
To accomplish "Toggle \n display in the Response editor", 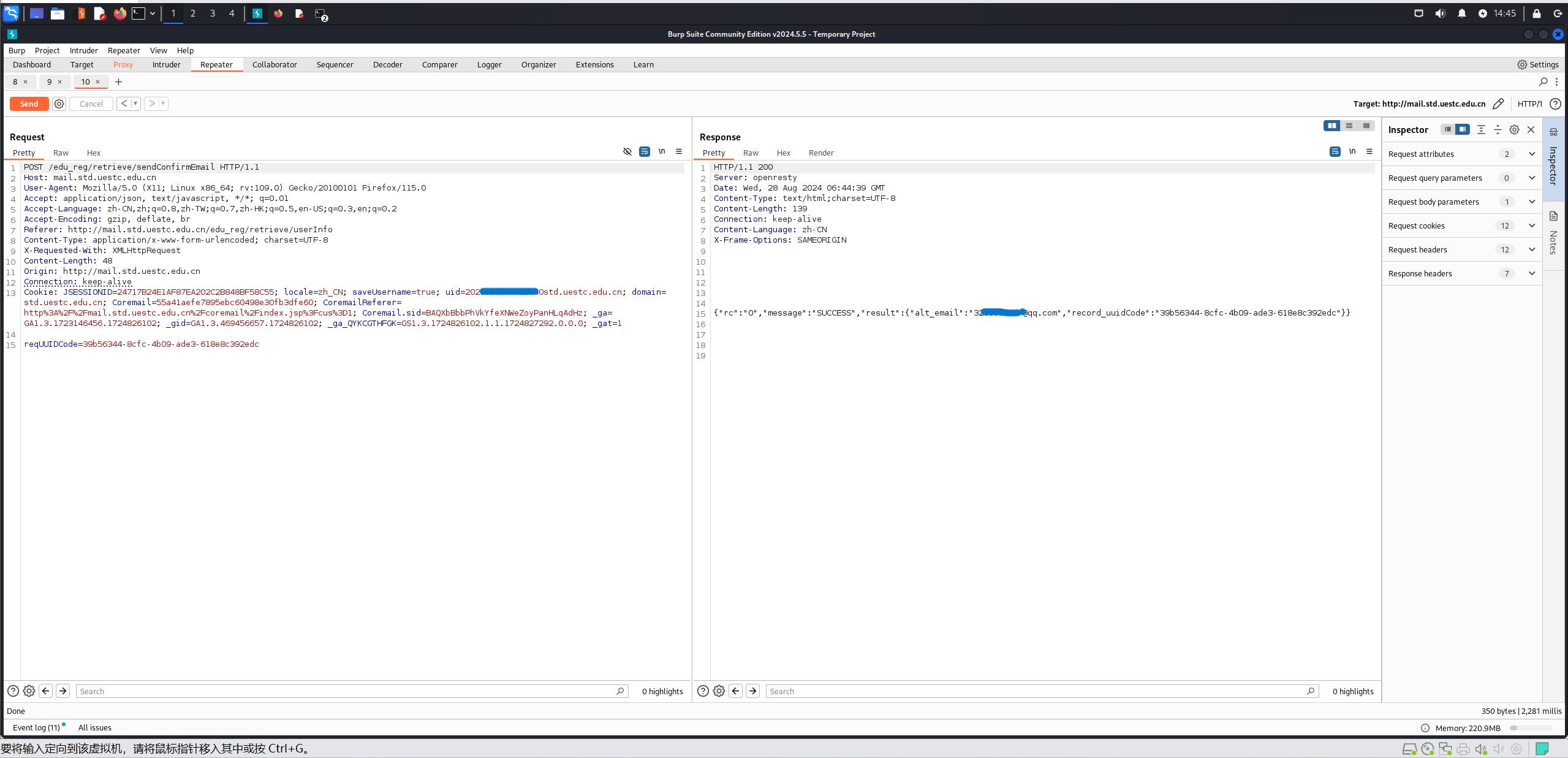I will tap(1352, 151).
